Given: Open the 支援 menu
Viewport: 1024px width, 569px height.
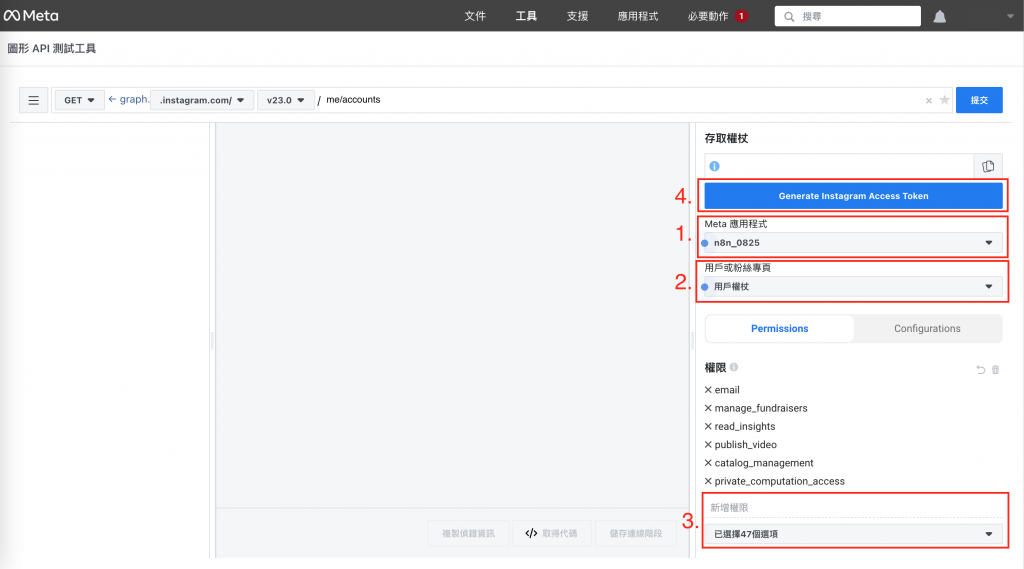Looking at the screenshot, I should pyautogui.click(x=577, y=16).
